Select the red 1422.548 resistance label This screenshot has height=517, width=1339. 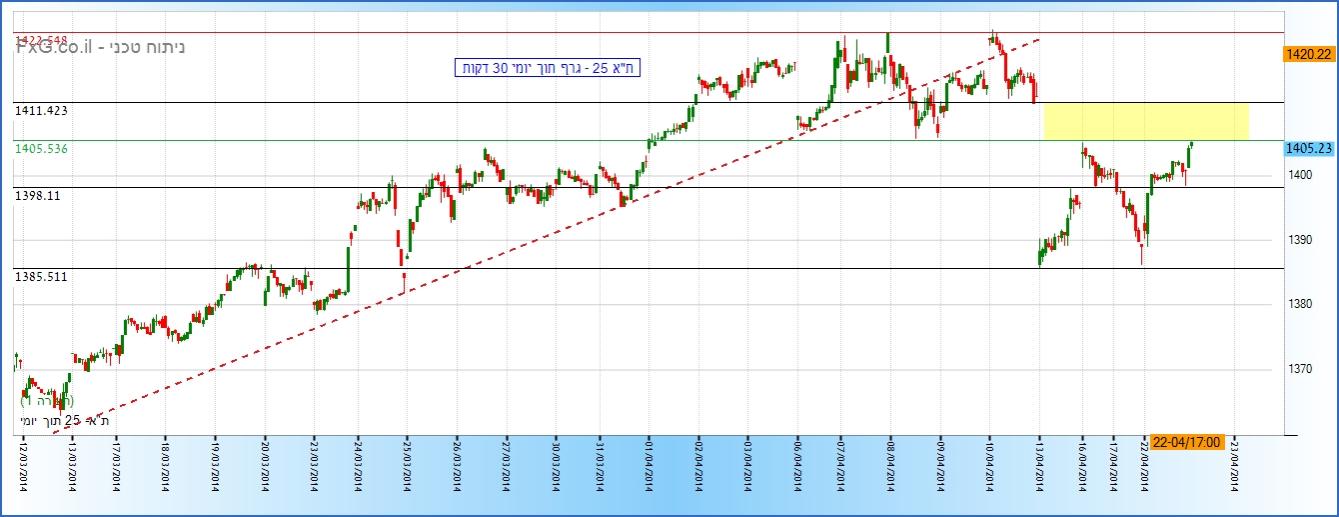pos(41,39)
